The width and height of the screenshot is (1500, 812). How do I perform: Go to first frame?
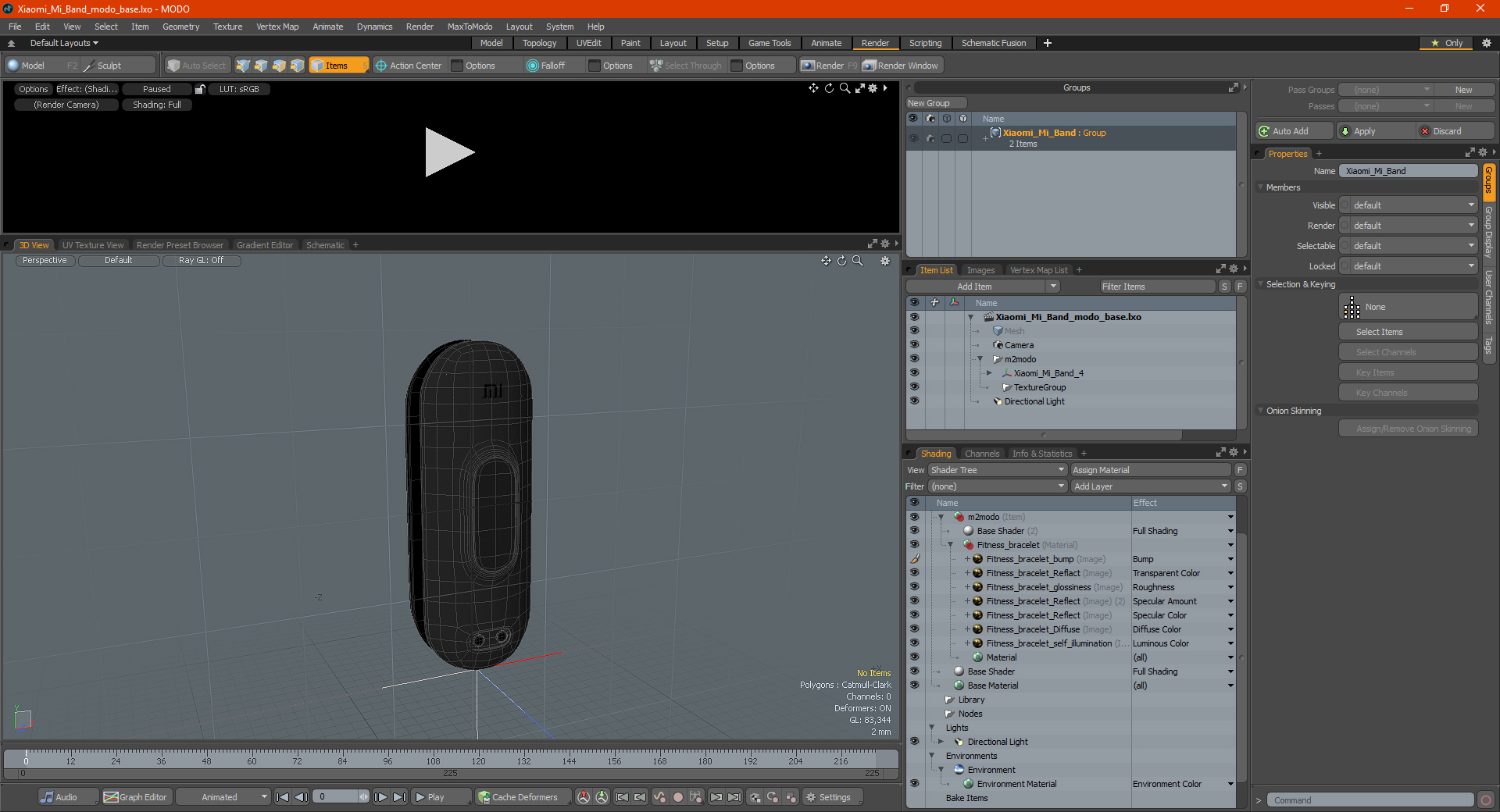pyautogui.click(x=283, y=797)
